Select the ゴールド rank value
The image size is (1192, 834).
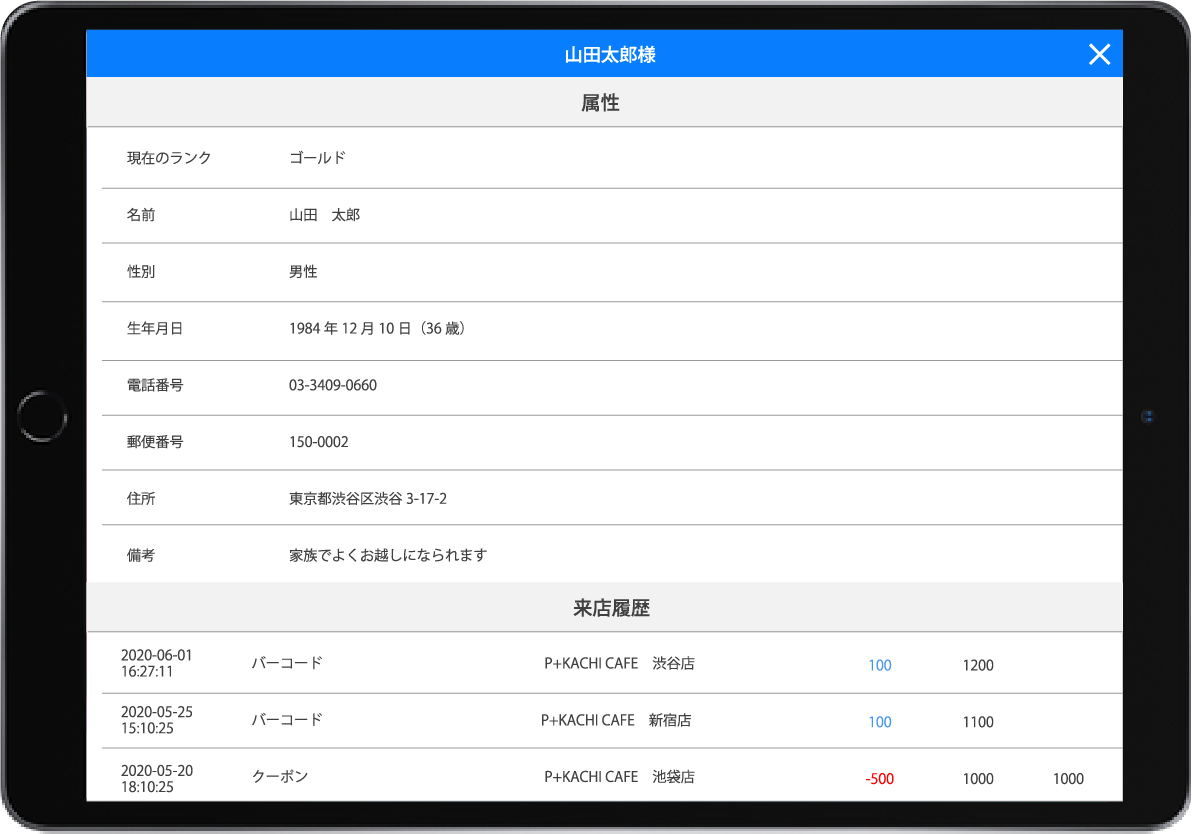click(318, 158)
